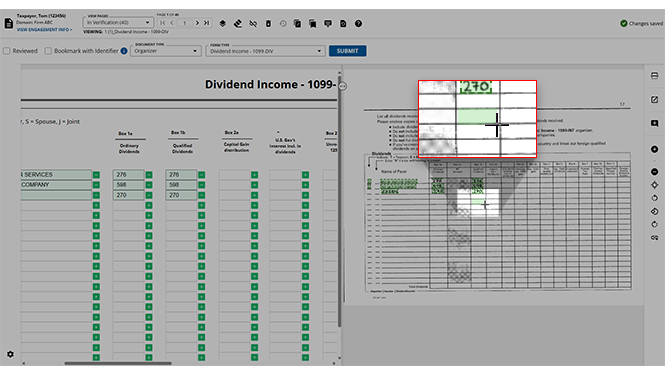This screenshot has width=665, height=392.
Task: Click Box 1a field with value 598
Action: (x=129, y=185)
